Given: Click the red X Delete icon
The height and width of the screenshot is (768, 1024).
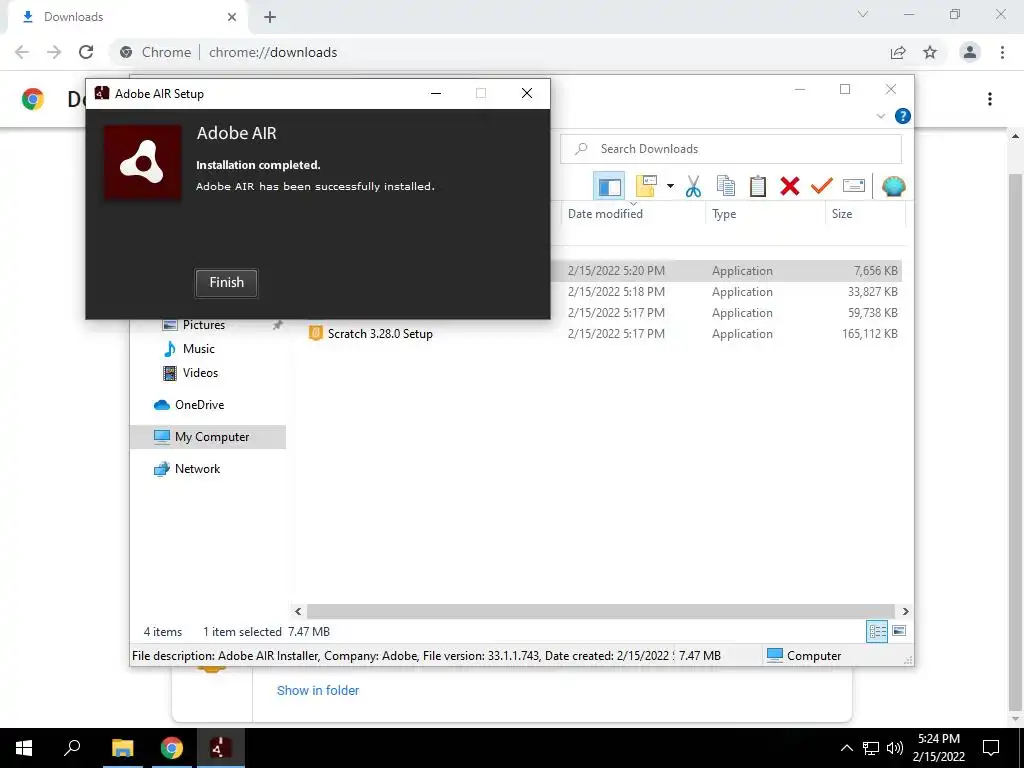Looking at the screenshot, I should tap(790, 187).
